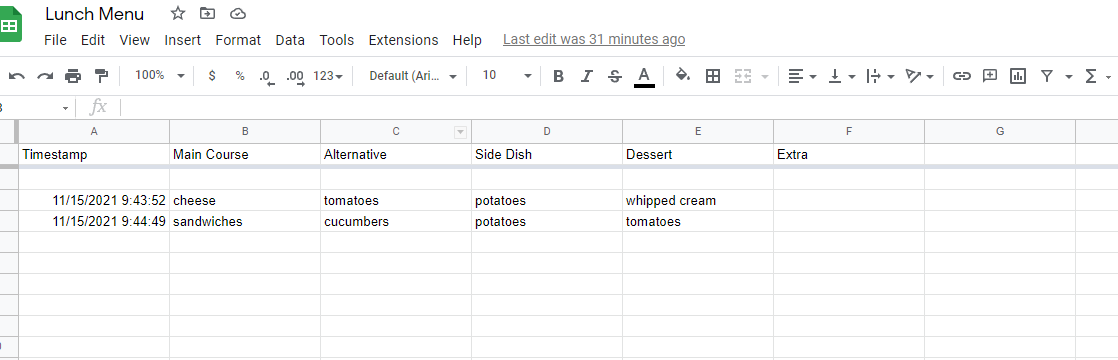The height and width of the screenshot is (360, 1118).
Task: Select the cell containing 'whipped cream'
Action: coord(697,200)
